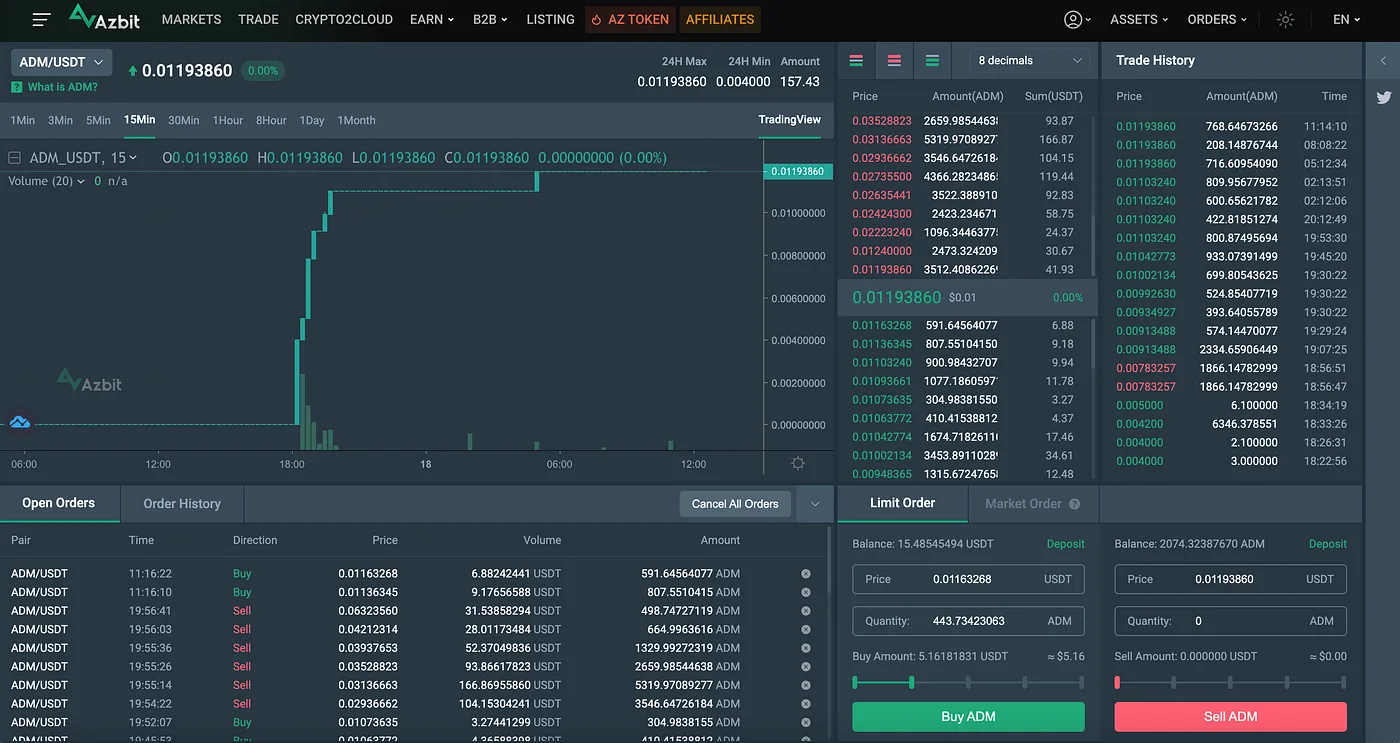This screenshot has height=743, width=1400.
Task: Collapse the right sidebar arrow
Action: point(1383,61)
